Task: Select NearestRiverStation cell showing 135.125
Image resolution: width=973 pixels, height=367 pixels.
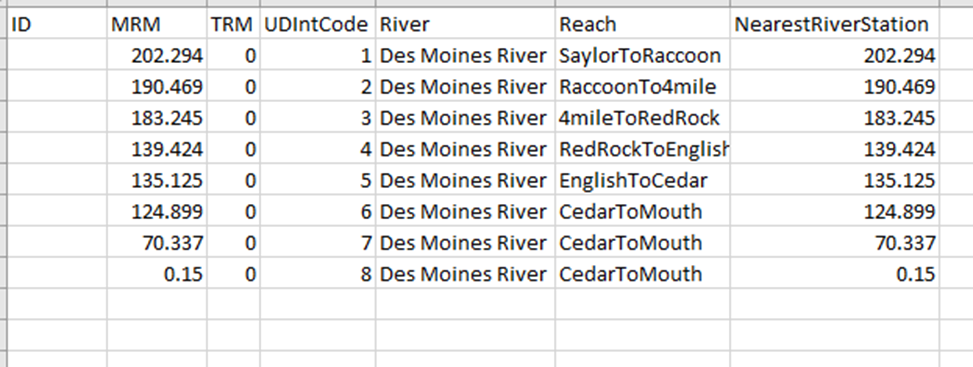Action: click(835, 180)
